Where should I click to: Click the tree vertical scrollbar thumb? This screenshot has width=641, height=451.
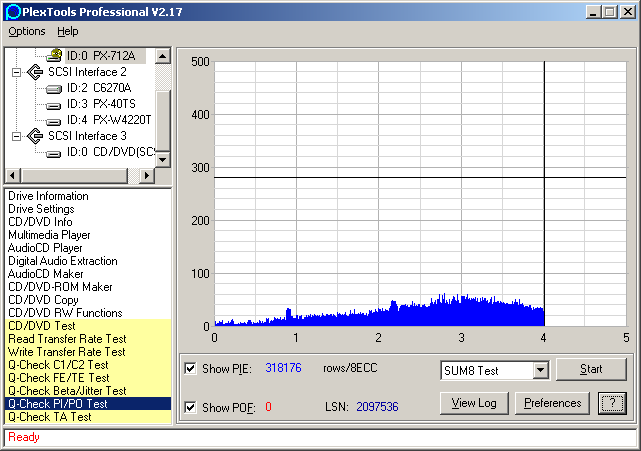point(163,121)
